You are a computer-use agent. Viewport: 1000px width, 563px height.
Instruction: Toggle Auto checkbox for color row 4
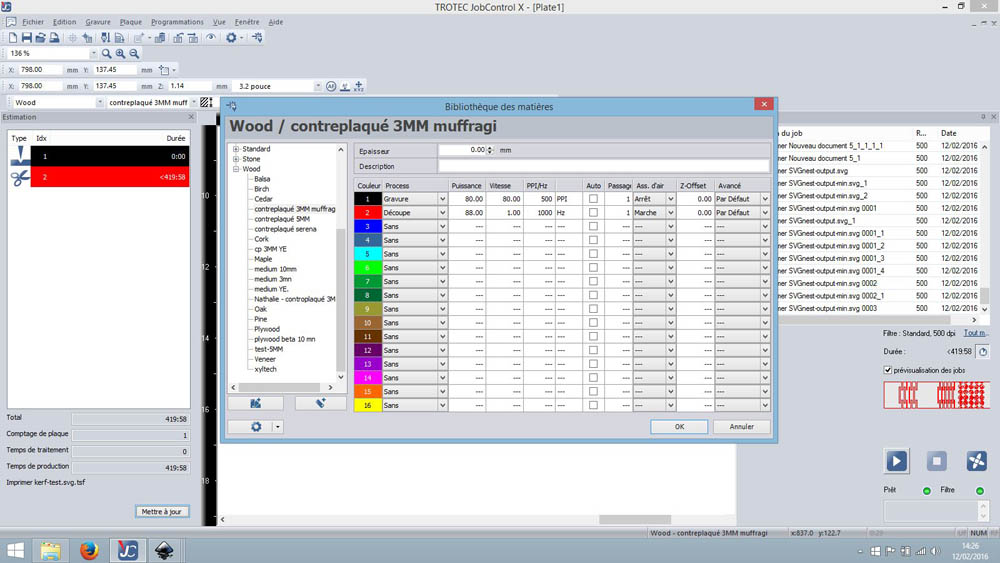593,240
